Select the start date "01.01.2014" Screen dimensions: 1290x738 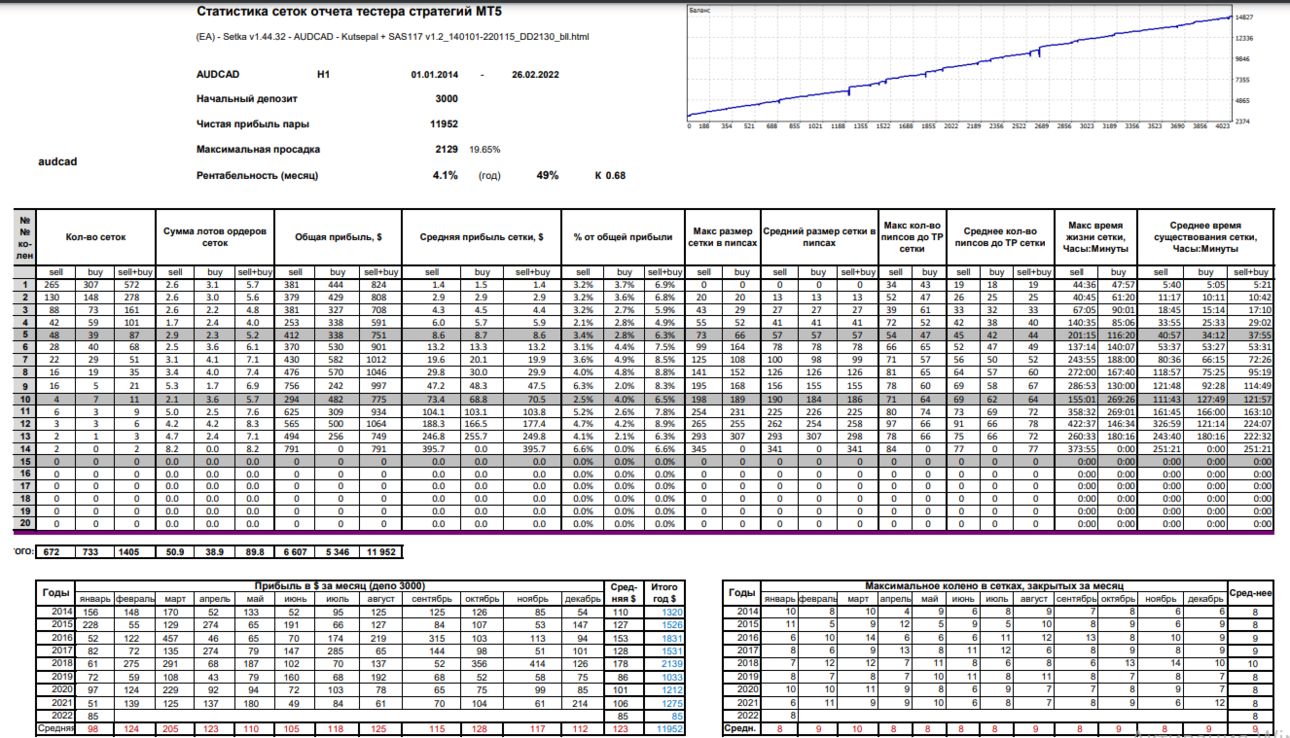tap(435, 75)
